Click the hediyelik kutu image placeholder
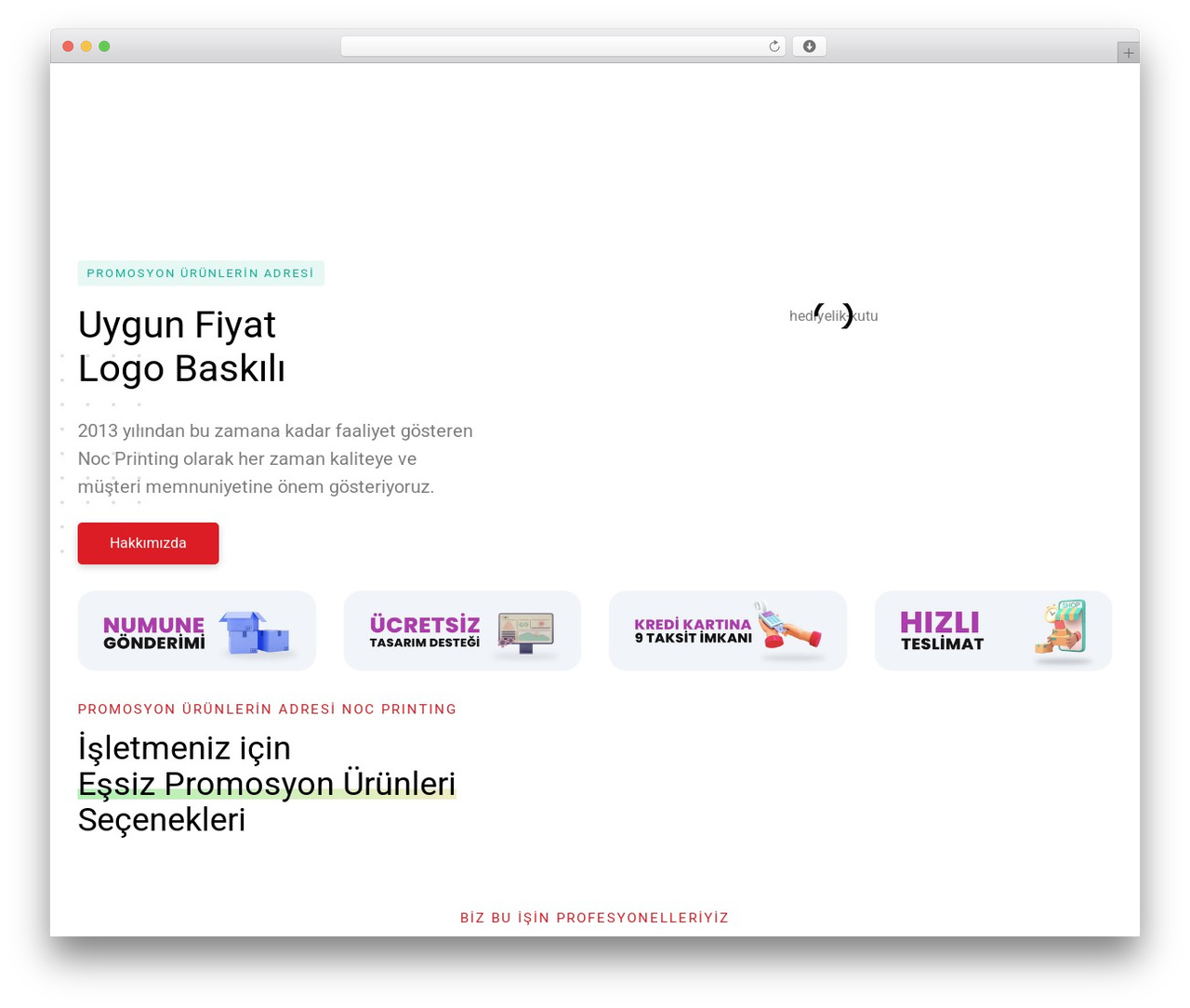1190x1008 pixels. click(834, 316)
